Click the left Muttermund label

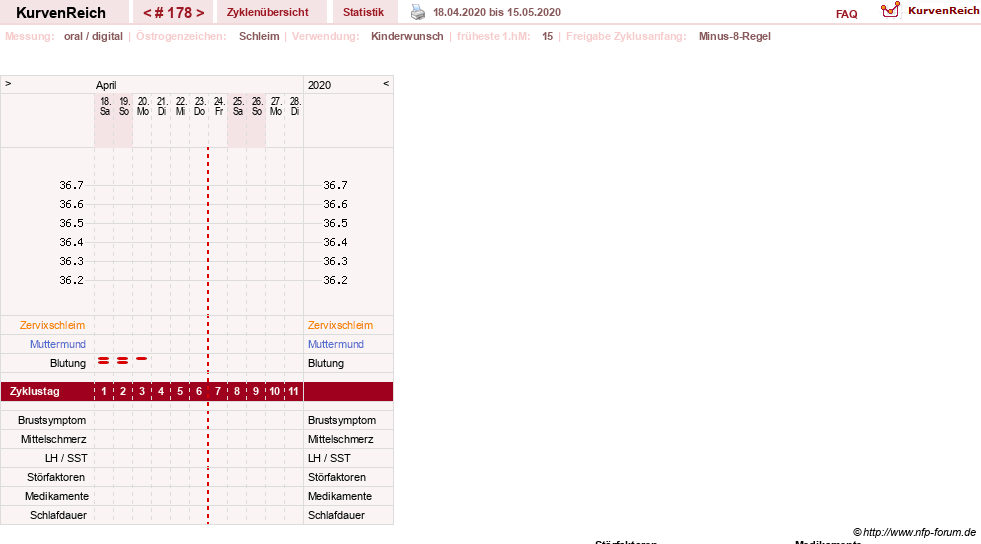coord(58,344)
